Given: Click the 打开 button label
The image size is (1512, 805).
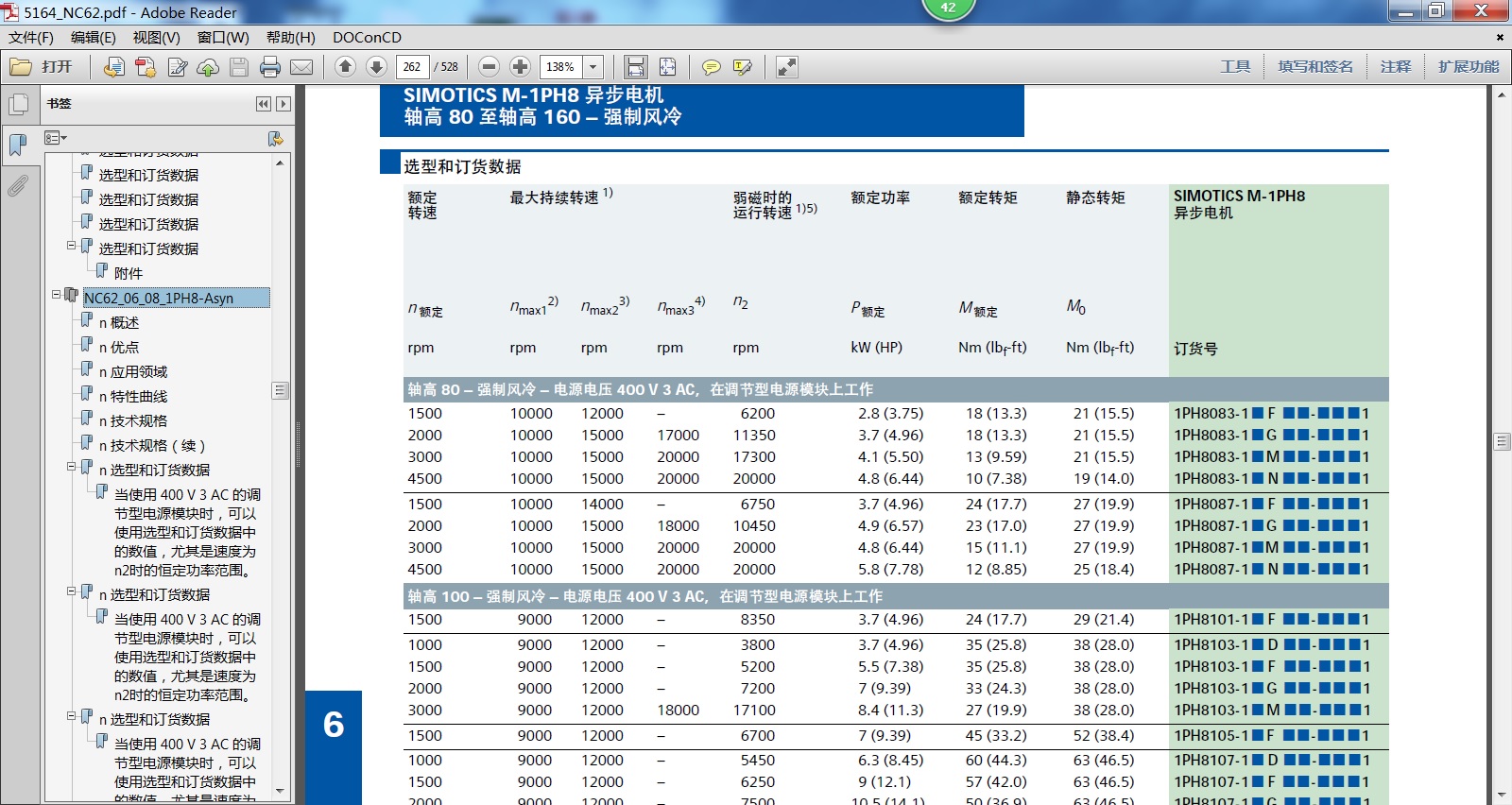Looking at the screenshot, I should point(57,67).
